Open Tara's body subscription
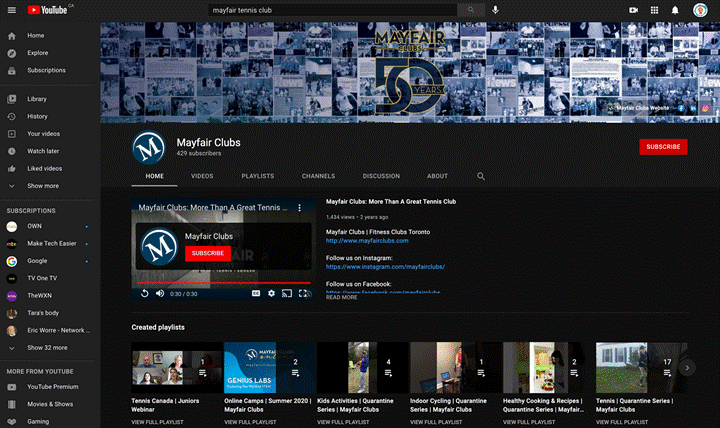The image size is (720, 428). (x=48, y=313)
